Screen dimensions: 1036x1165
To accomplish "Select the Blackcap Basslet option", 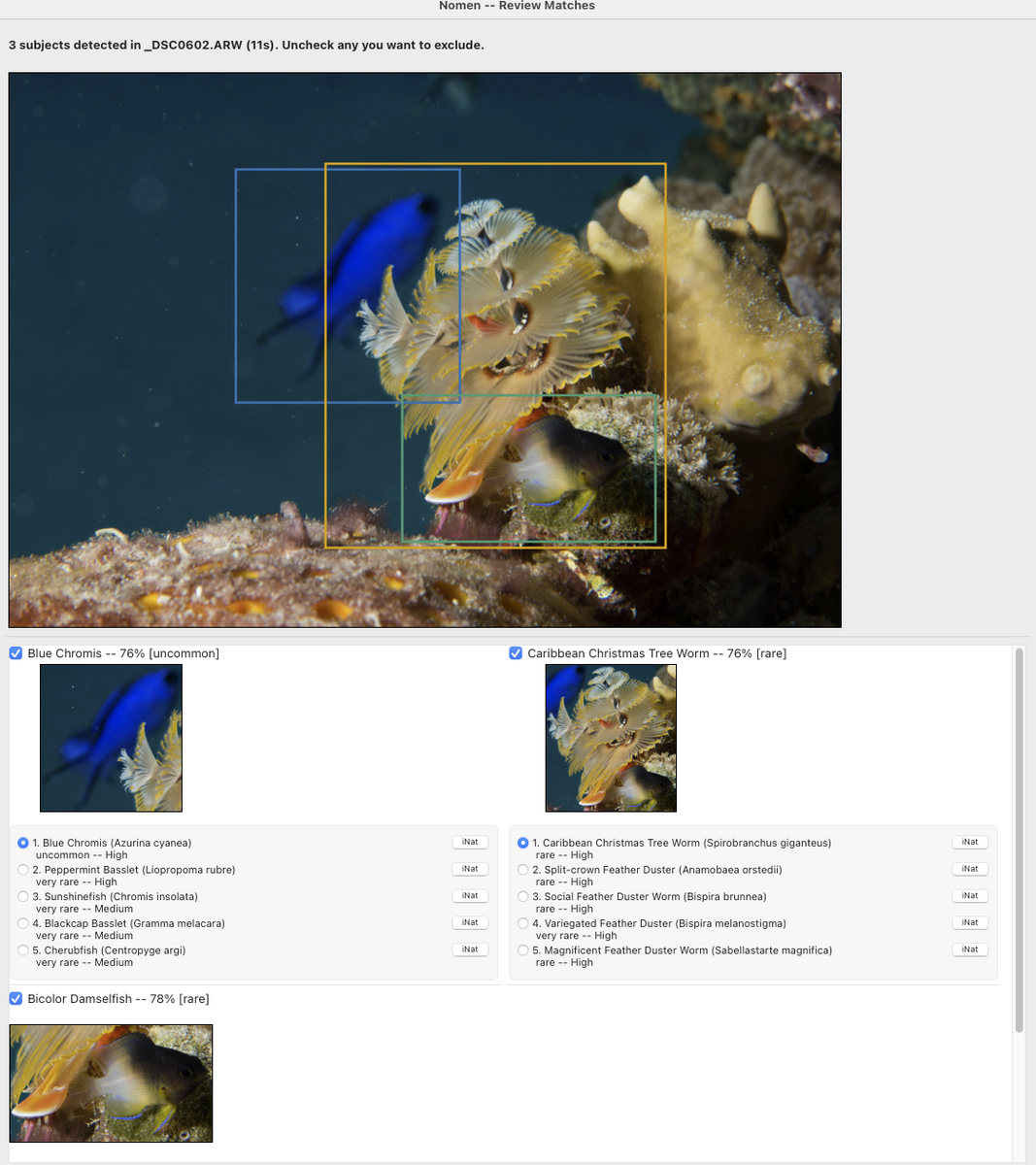I will 23,924.
